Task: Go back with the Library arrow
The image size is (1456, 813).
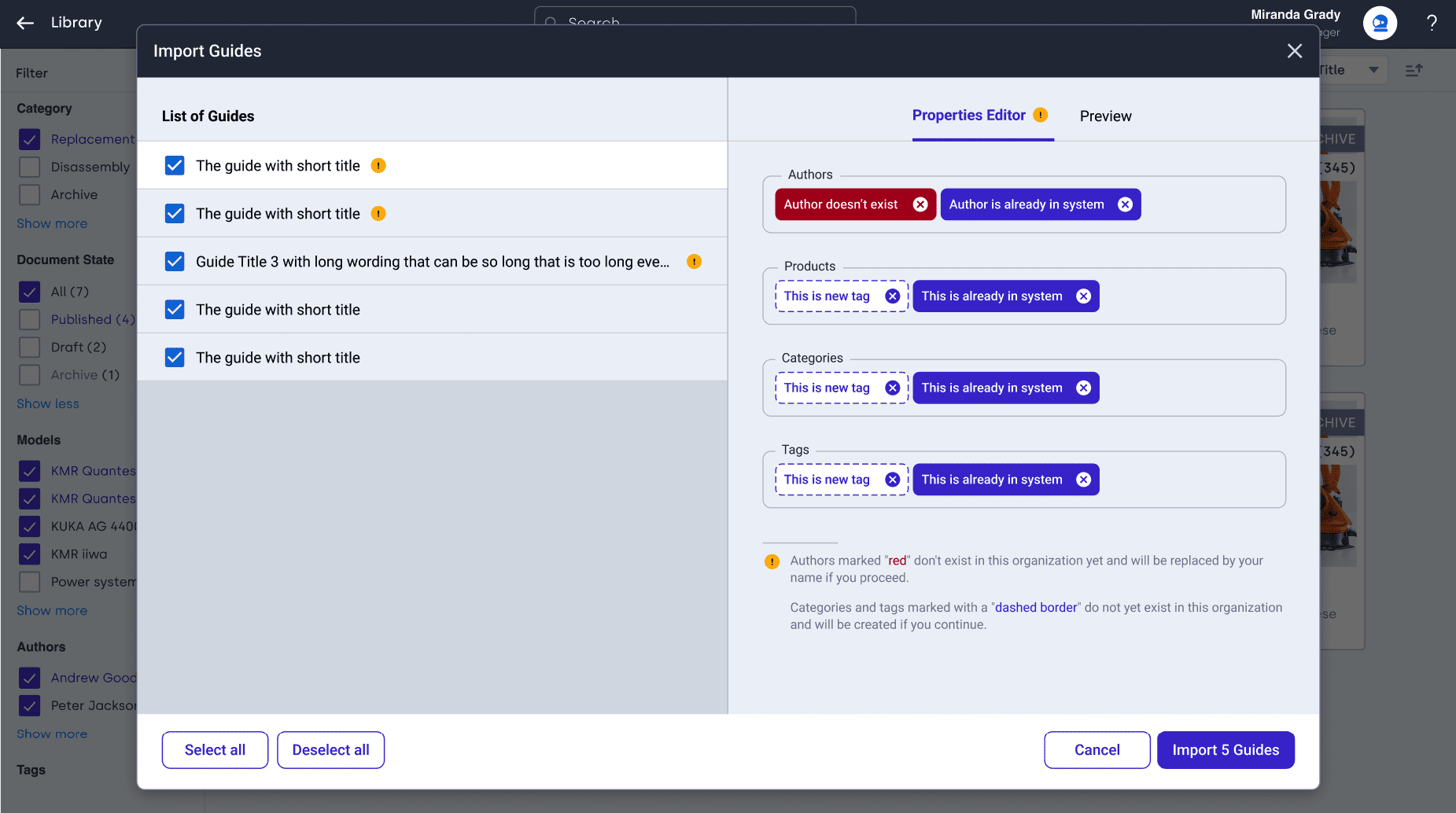Action: pos(25,23)
